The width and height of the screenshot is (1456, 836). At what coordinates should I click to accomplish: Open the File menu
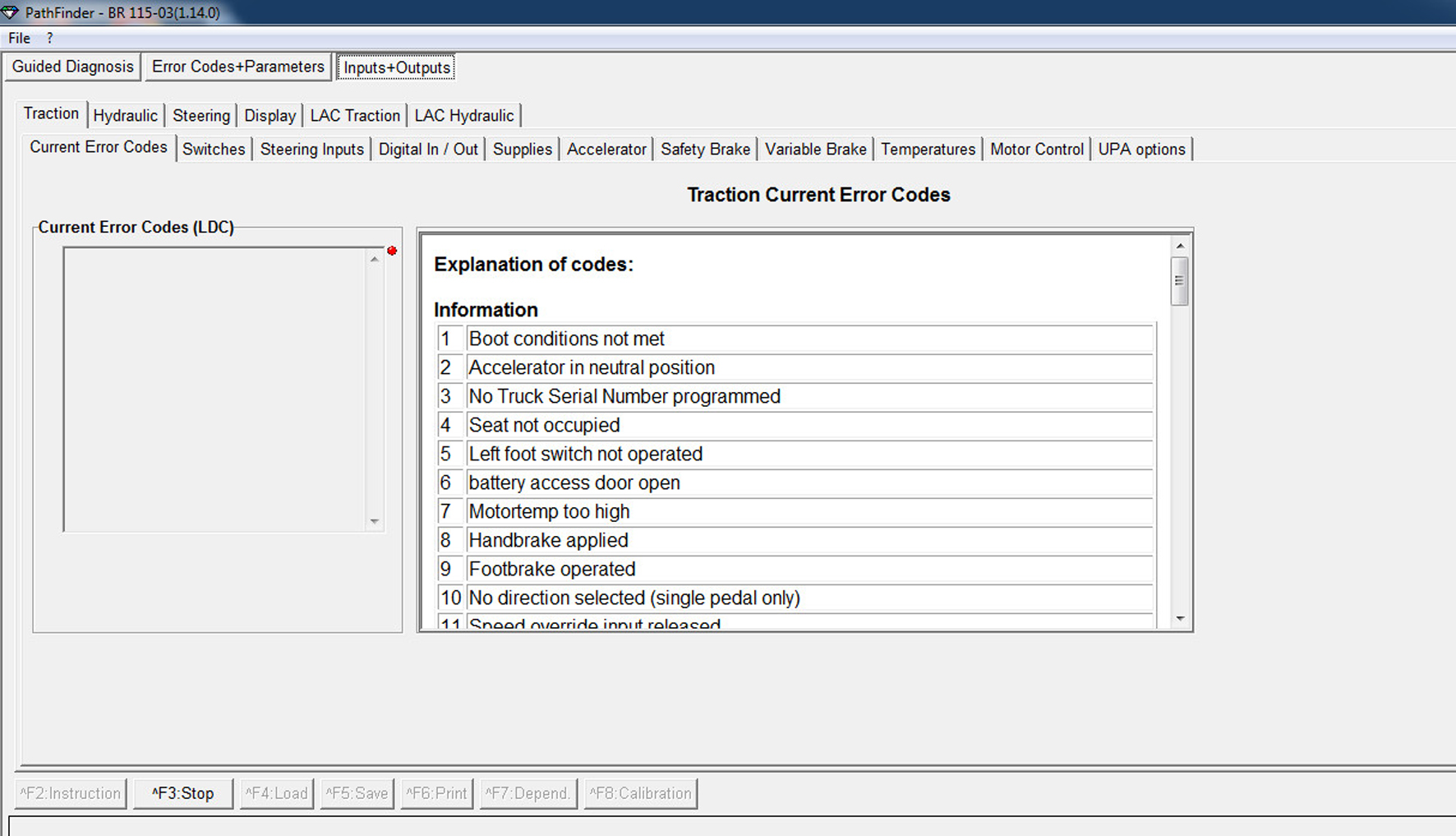click(x=19, y=38)
